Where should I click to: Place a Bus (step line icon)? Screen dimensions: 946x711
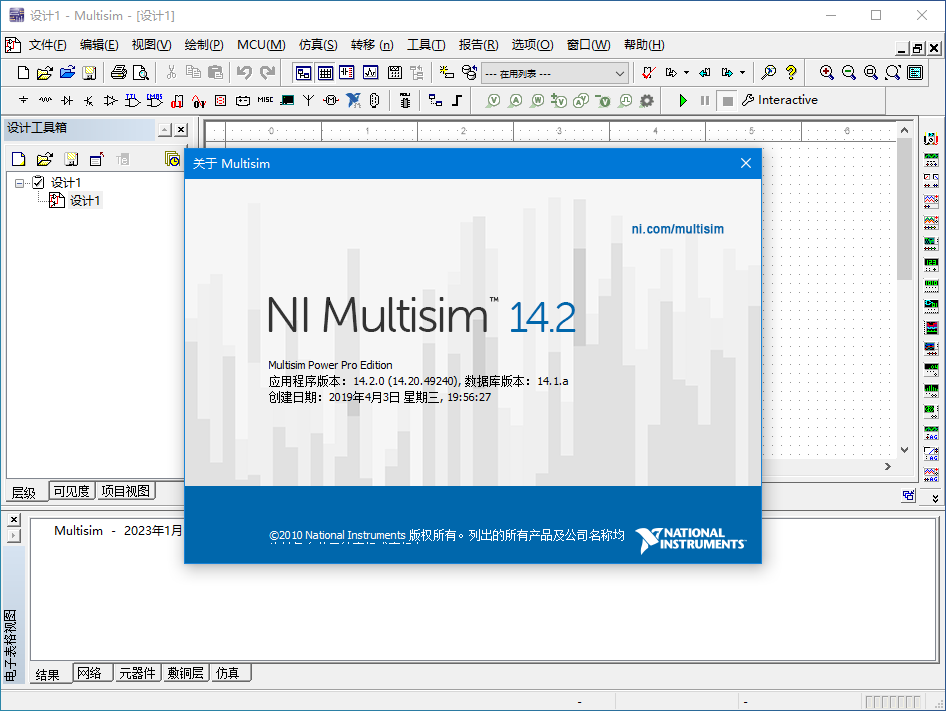click(x=457, y=100)
